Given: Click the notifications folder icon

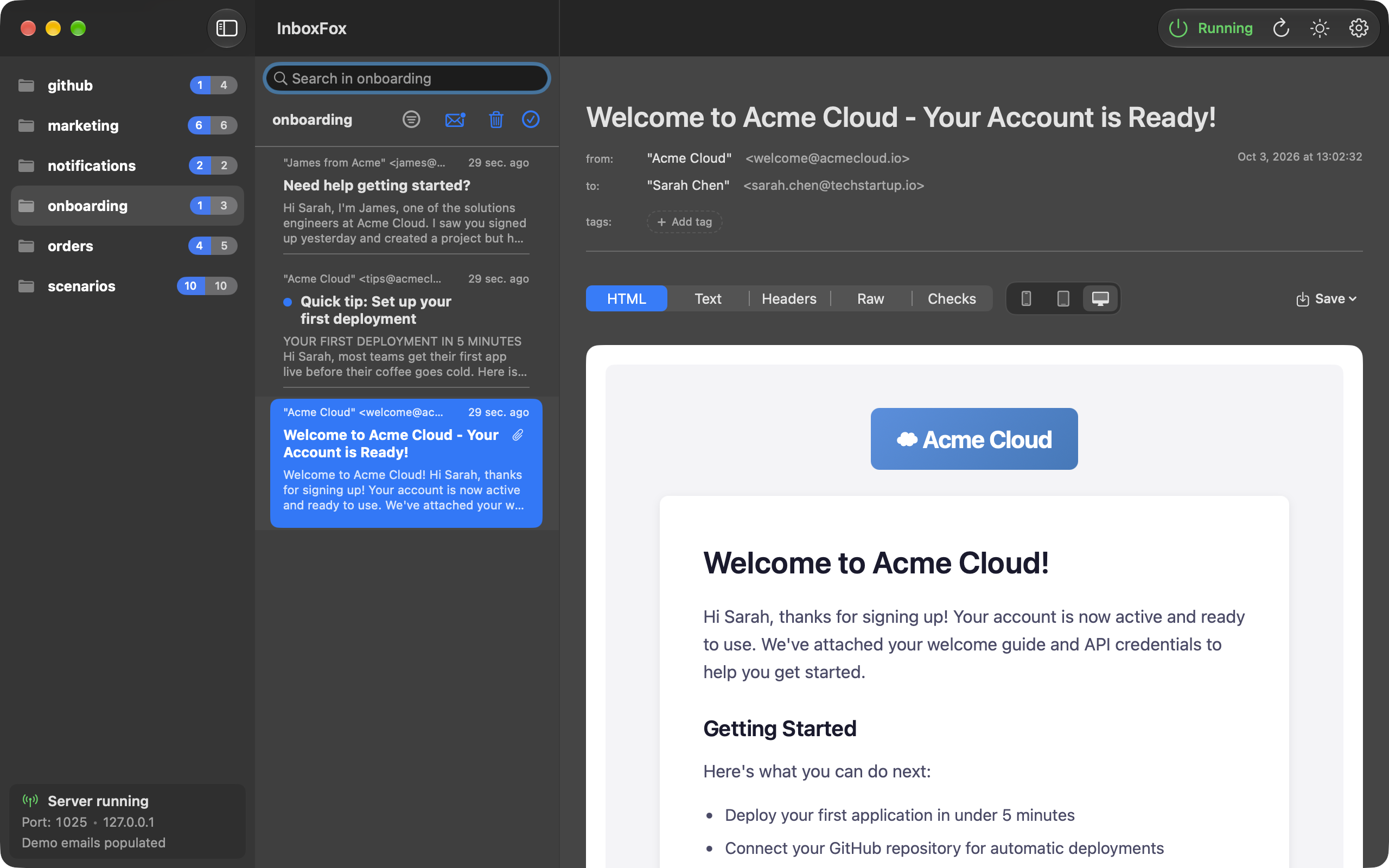Looking at the screenshot, I should coord(27,165).
